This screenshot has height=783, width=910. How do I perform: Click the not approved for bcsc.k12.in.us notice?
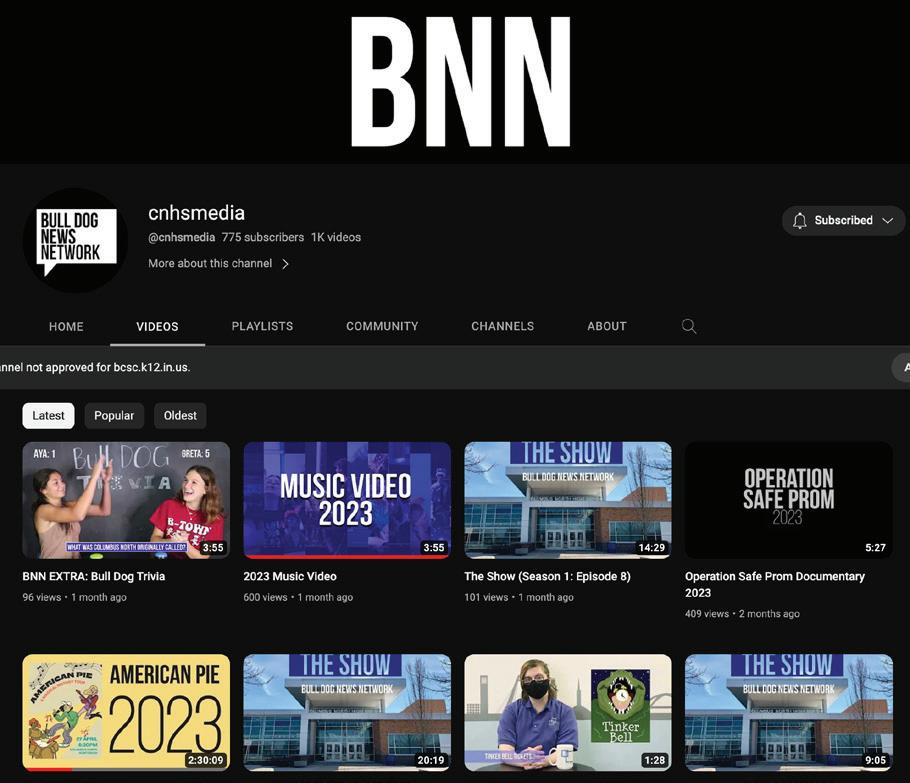[95, 367]
